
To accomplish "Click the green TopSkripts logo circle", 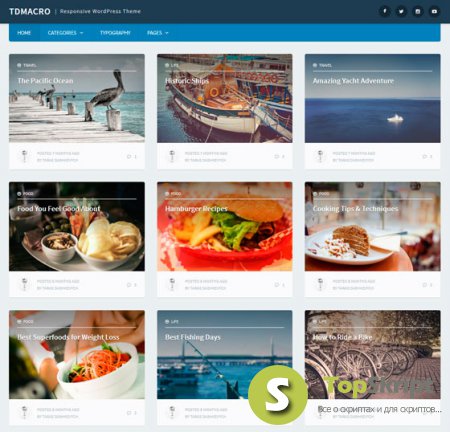I will pos(277,395).
